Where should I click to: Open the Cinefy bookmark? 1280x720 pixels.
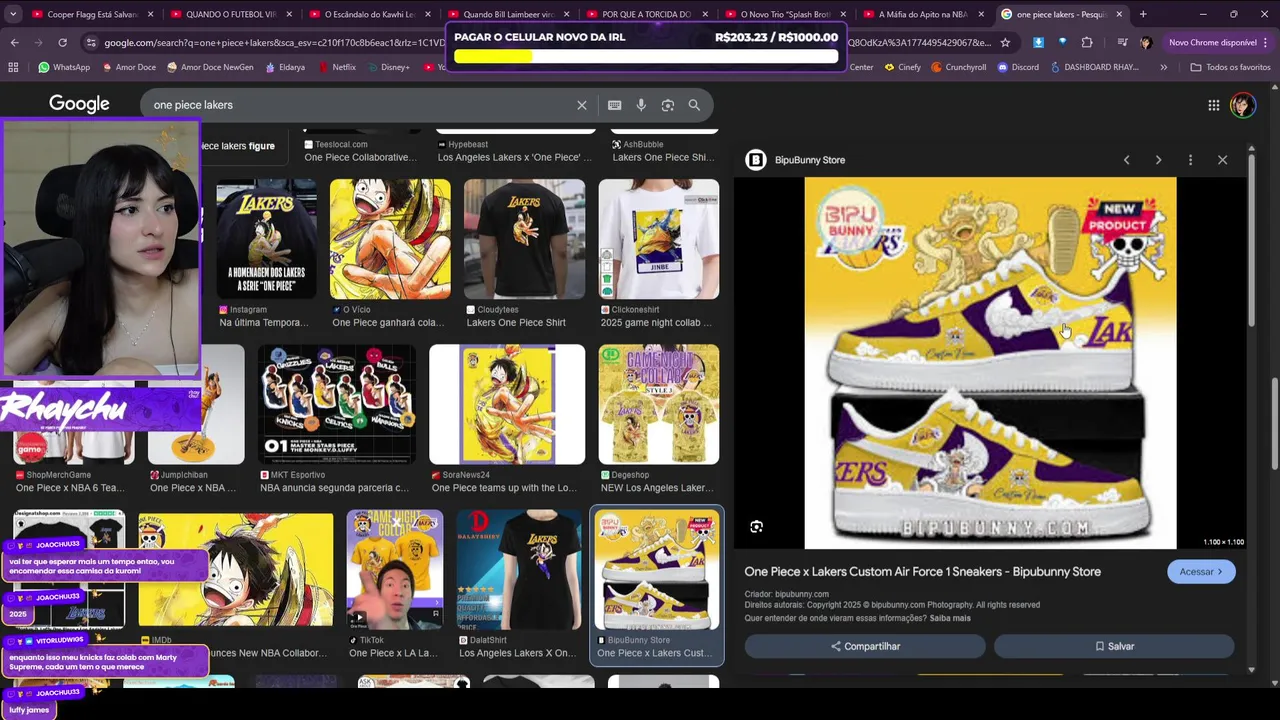coord(902,67)
